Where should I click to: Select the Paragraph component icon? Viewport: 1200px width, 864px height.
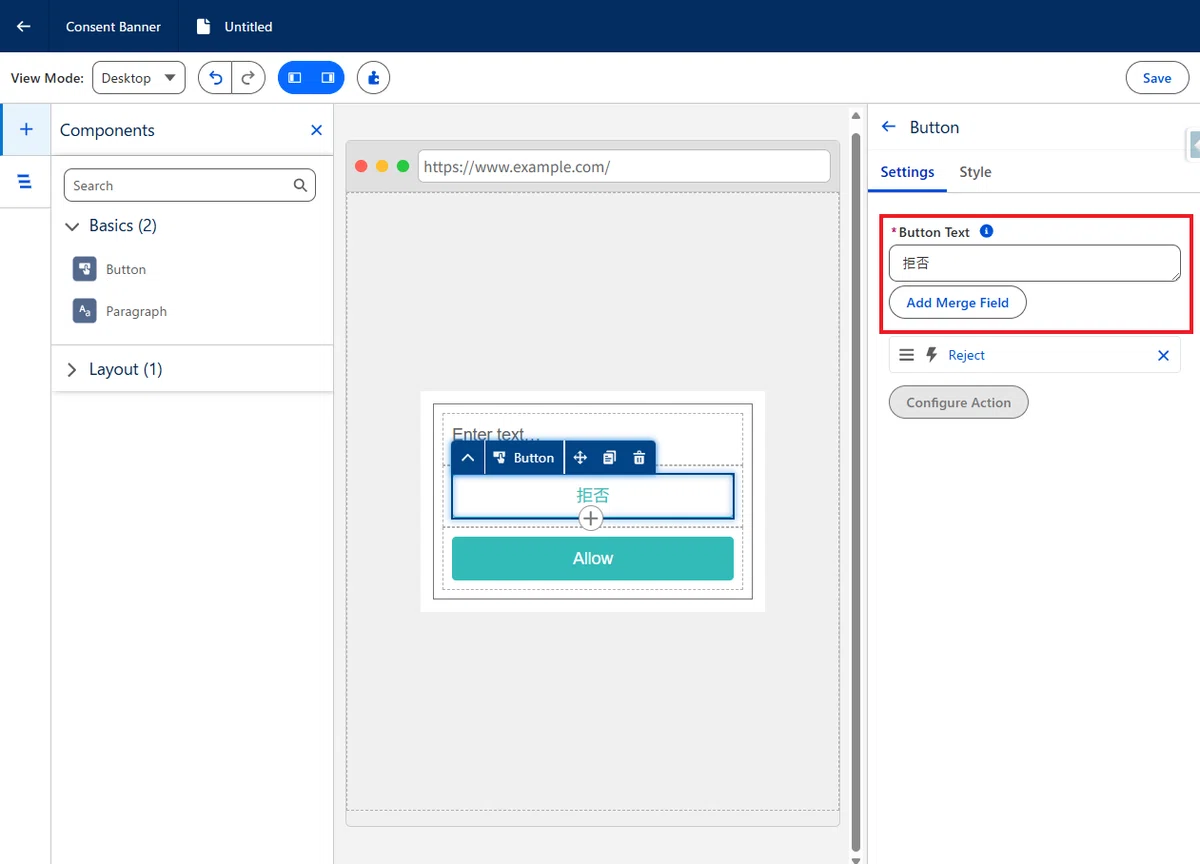[x=84, y=311]
